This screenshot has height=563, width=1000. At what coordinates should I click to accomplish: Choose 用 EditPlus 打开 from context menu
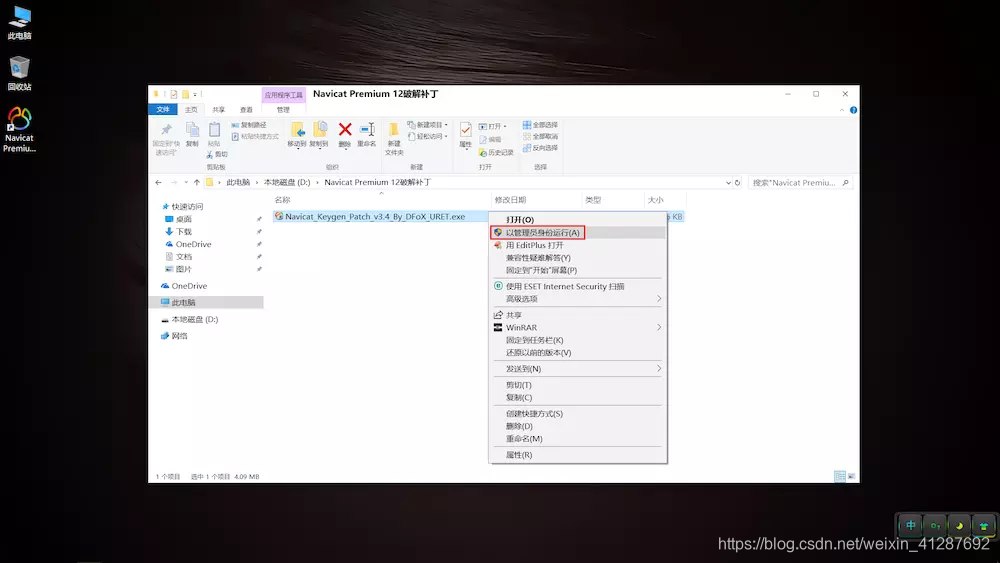[578, 245]
